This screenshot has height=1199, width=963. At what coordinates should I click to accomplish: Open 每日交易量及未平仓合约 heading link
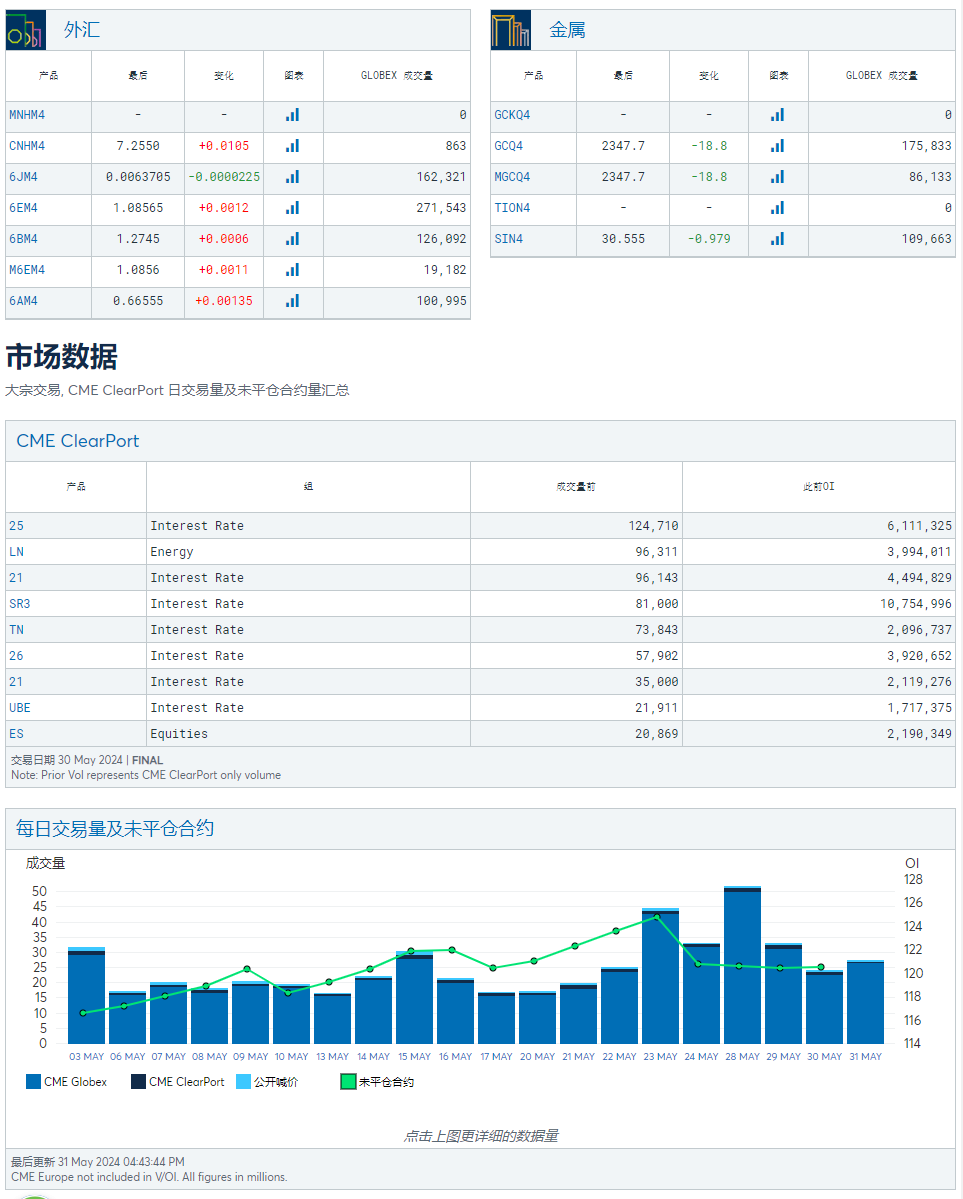(x=115, y=829)
